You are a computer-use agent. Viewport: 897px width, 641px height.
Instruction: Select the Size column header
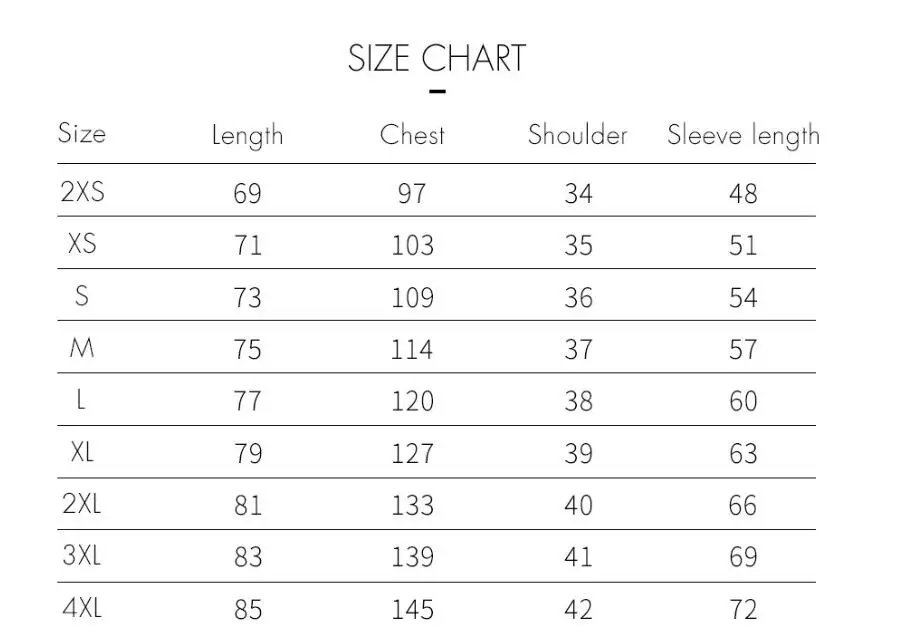82,133
